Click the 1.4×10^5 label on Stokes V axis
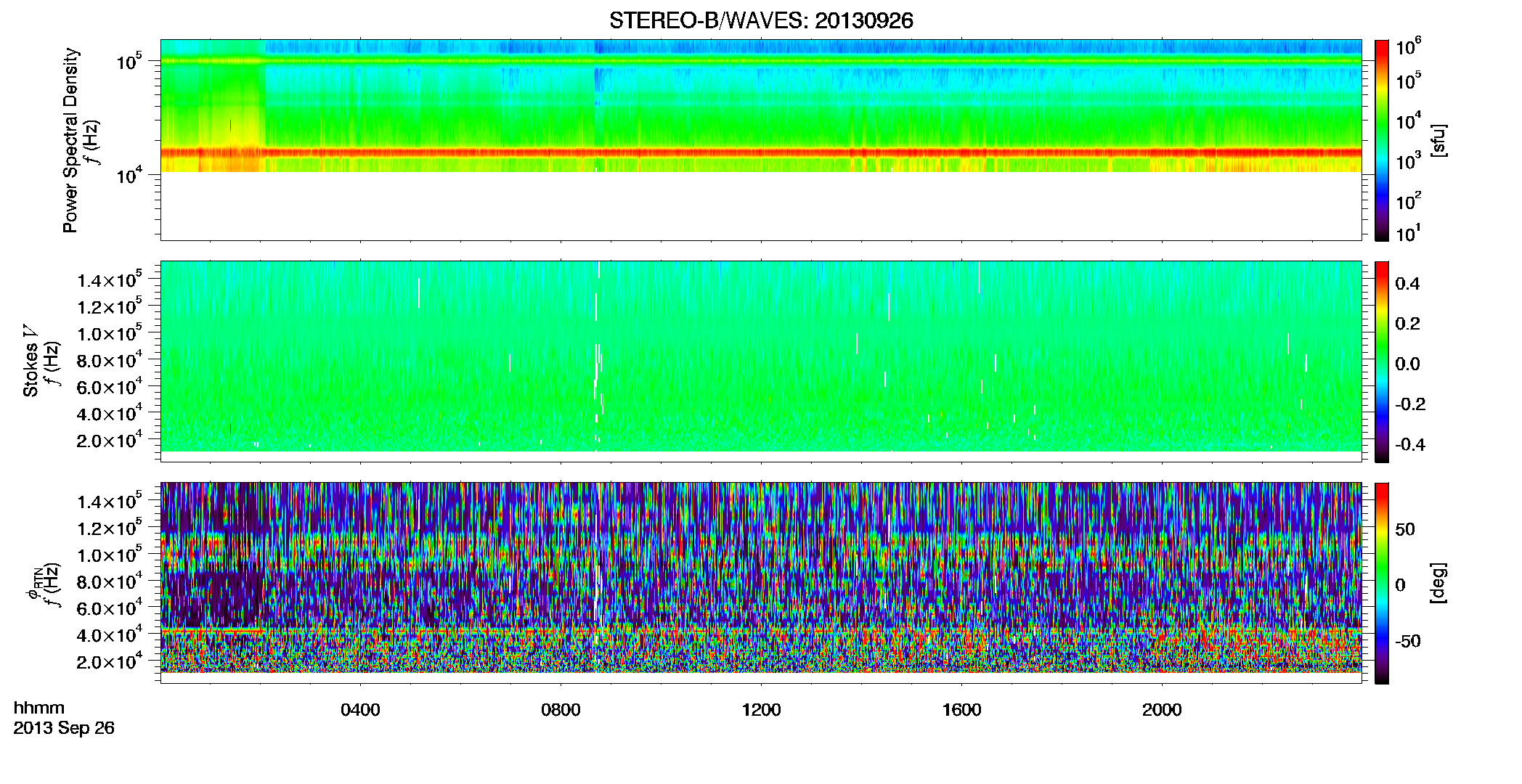 (x=110, y=279)
